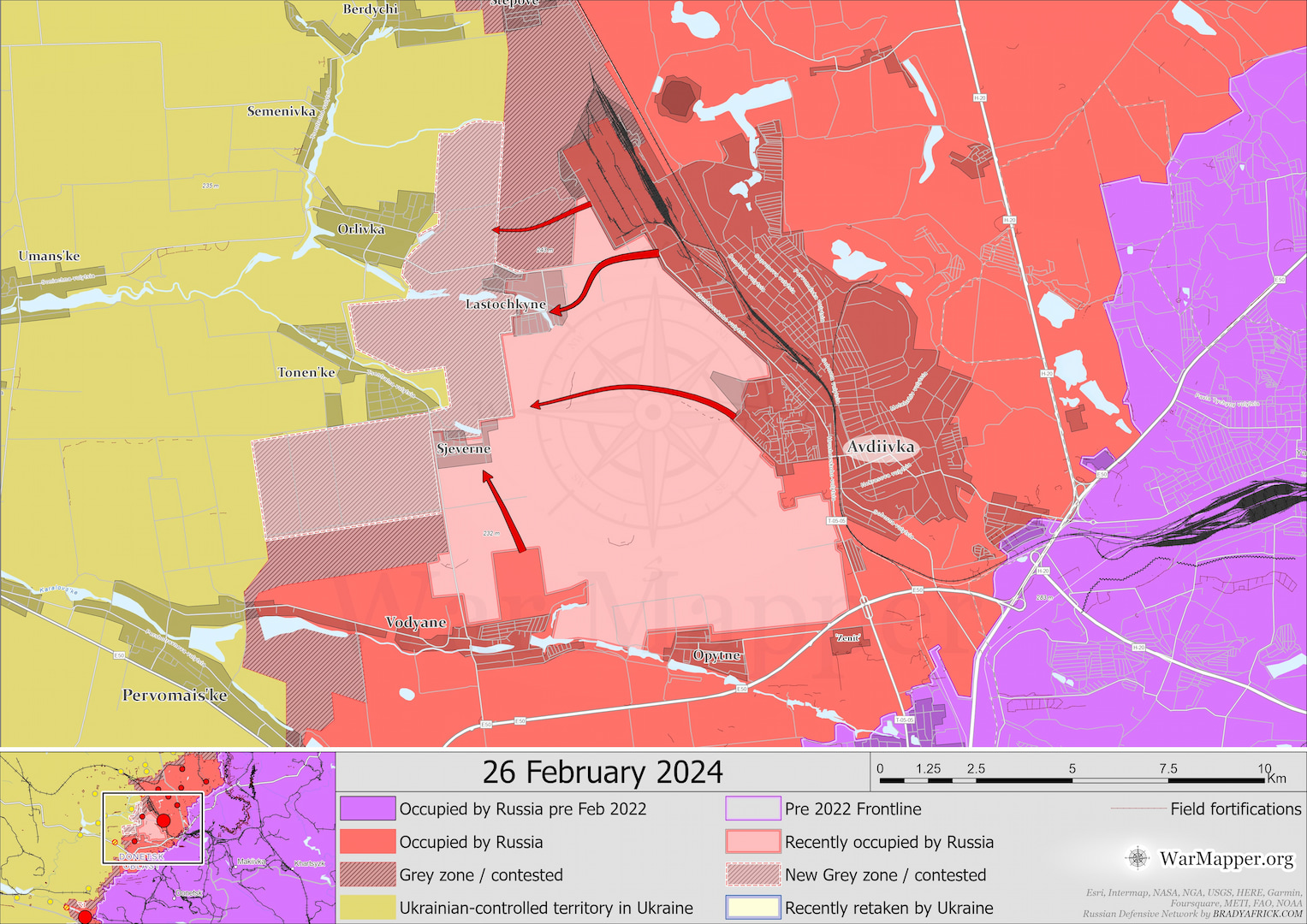Click the '26 February 2024' date title
Viewport: 1307px width, 924px height.
[x=603, y=772]
